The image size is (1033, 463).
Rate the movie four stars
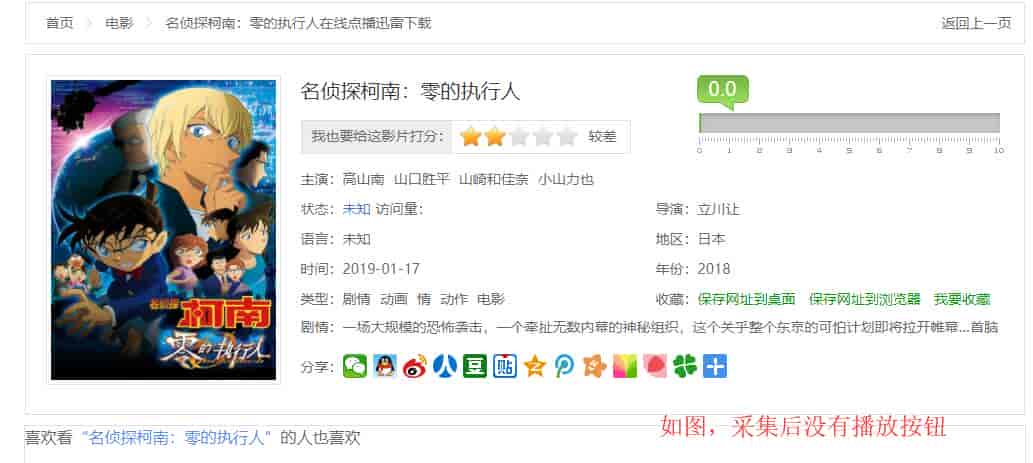(543, 137)
